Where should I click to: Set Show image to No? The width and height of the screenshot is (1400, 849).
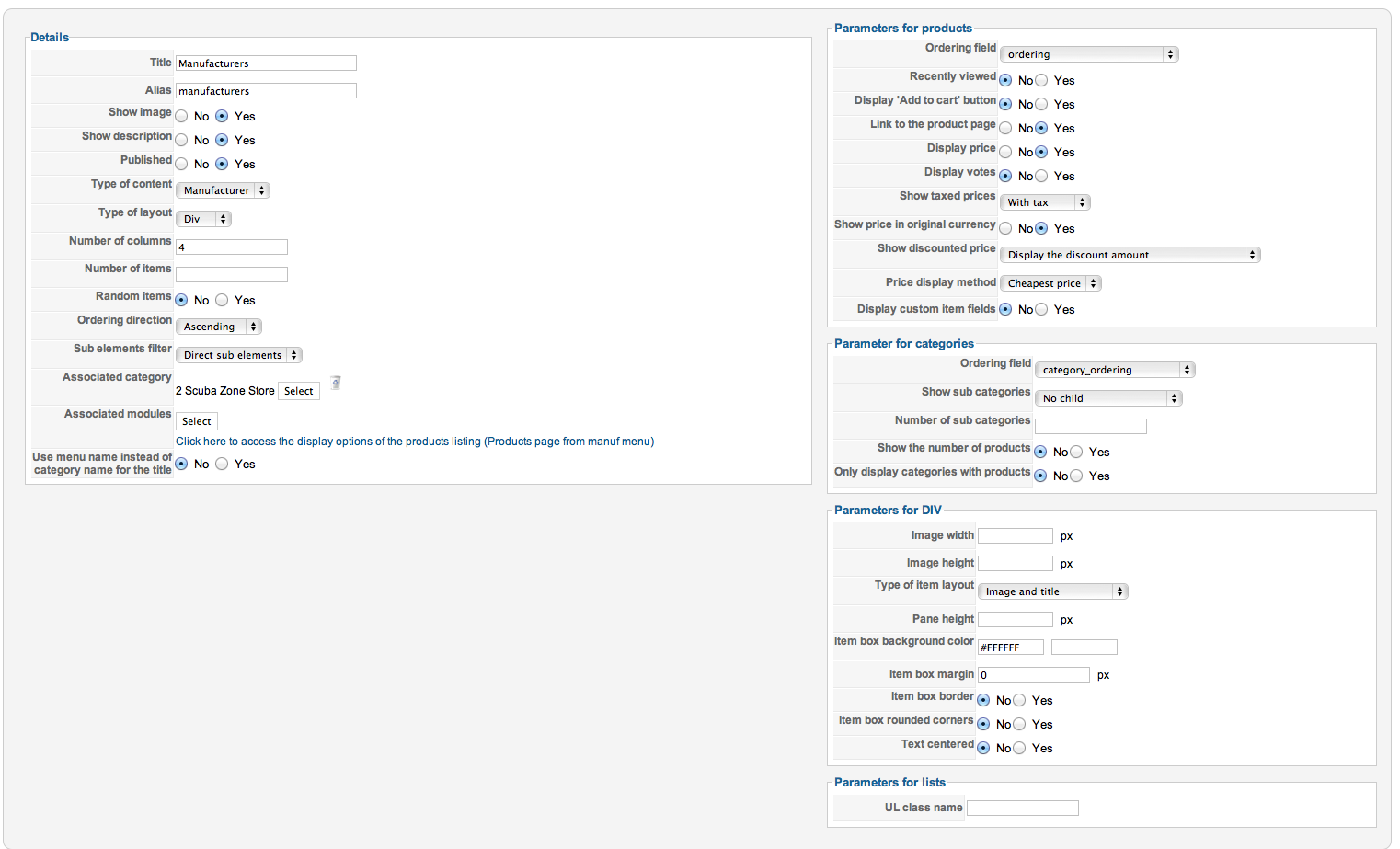click(x=182, y=117)
